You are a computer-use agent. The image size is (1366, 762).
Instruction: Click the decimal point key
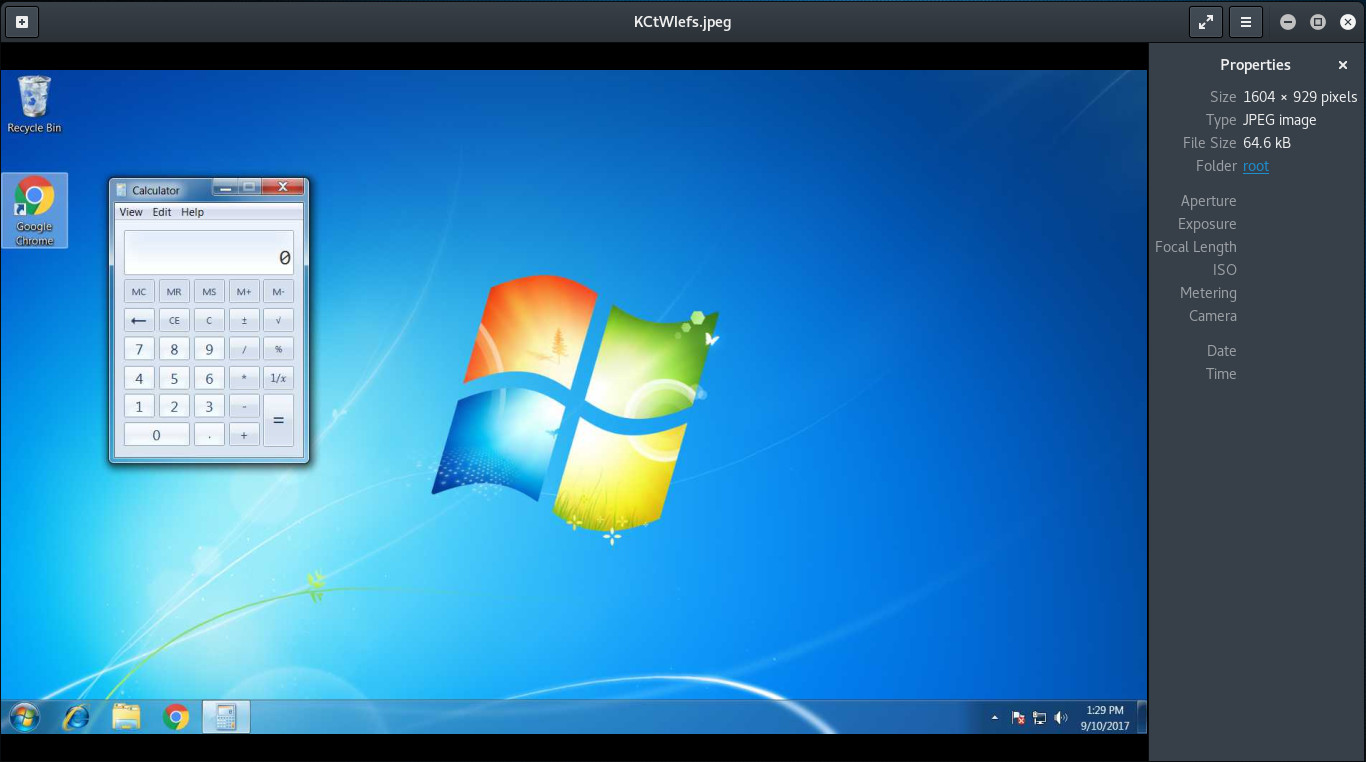209,435
